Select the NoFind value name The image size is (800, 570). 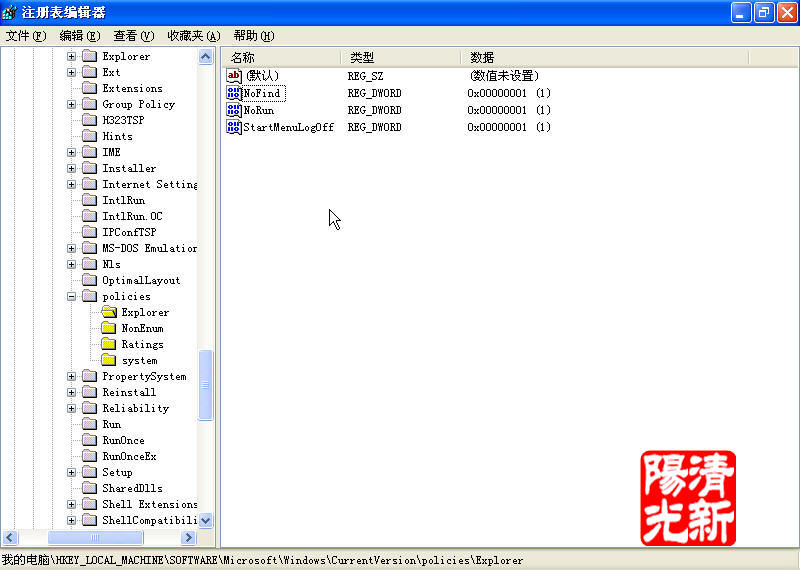264,93
